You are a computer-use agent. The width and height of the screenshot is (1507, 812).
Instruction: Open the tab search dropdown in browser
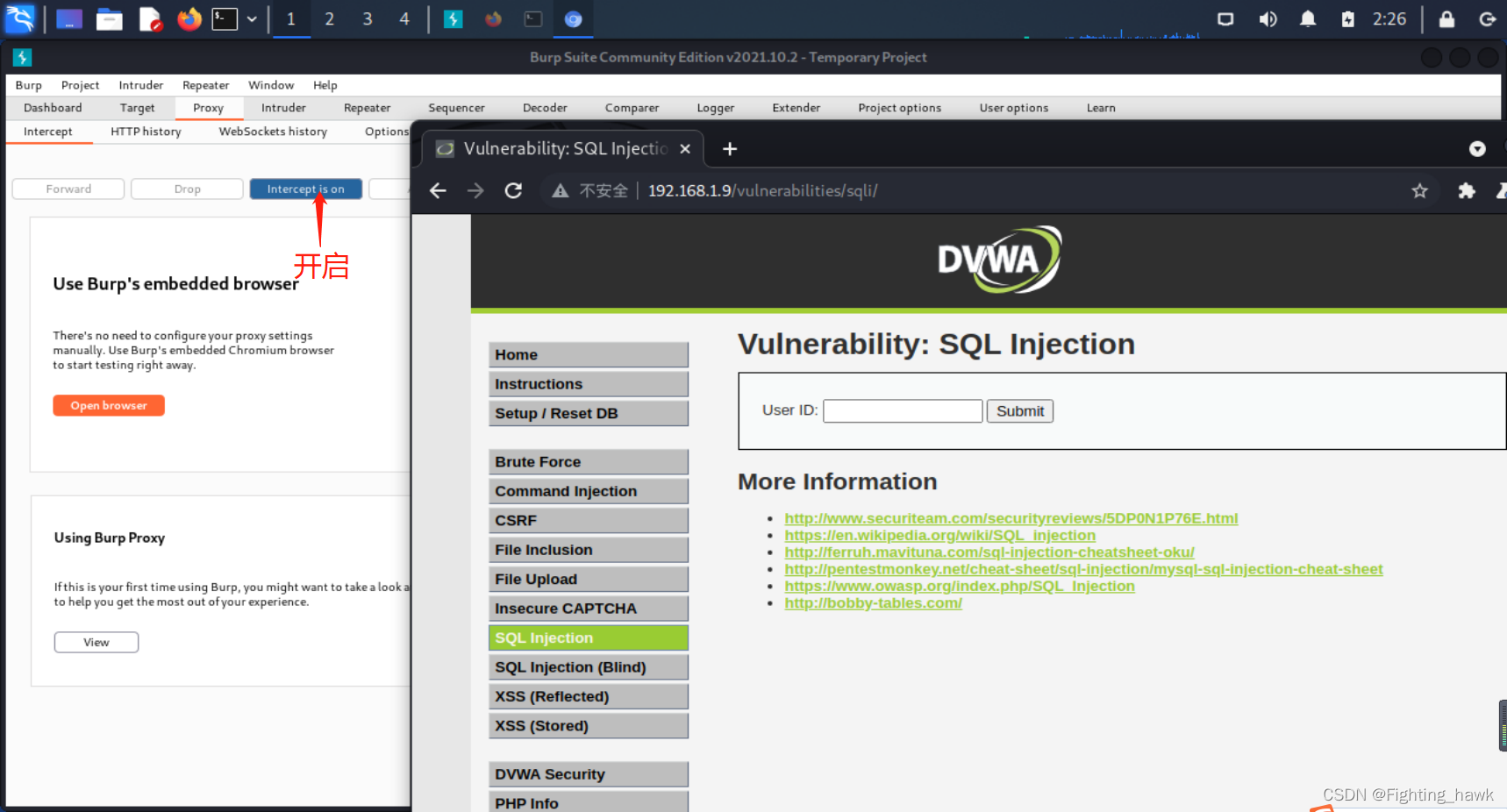coord(1478,149)
